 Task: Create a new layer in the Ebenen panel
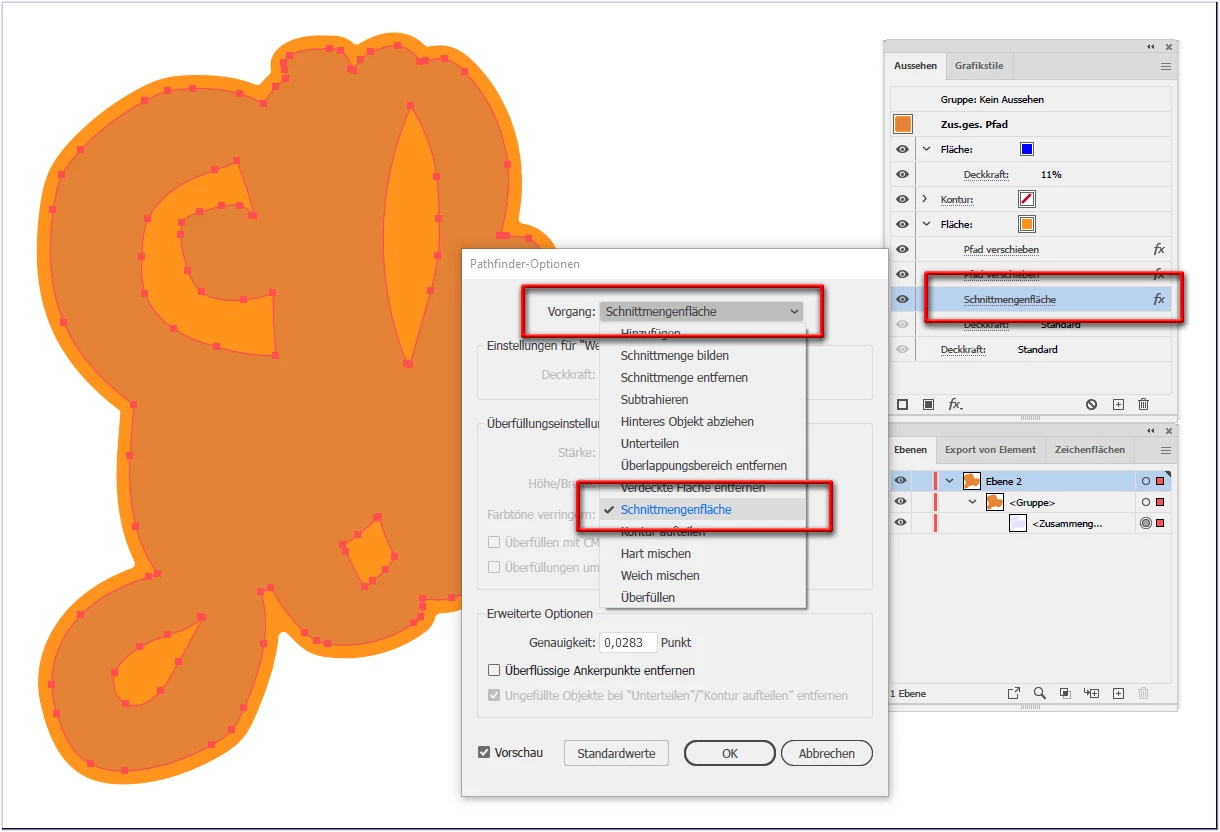(1118, 693)
